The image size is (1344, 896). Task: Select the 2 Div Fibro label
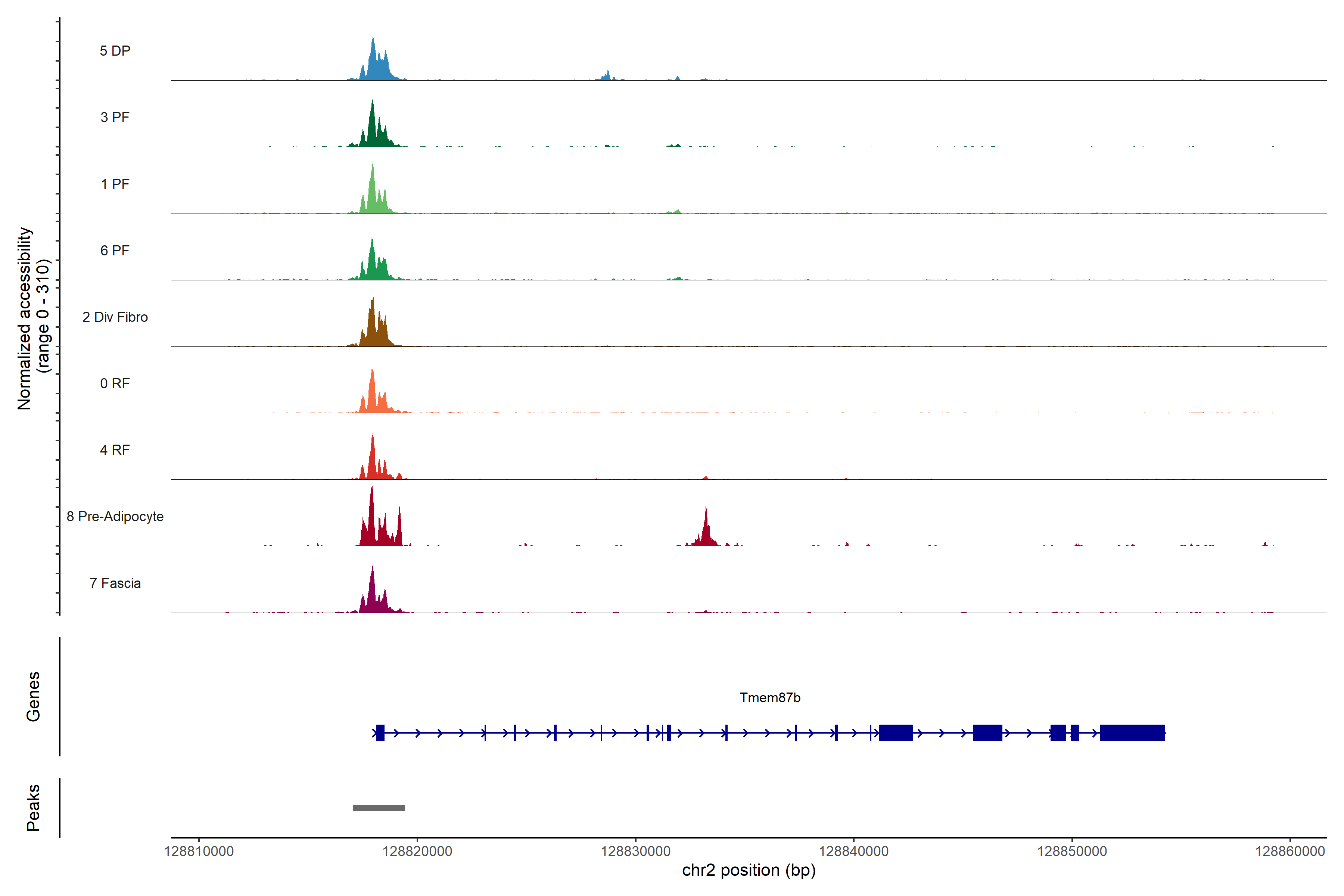(115, 317)
